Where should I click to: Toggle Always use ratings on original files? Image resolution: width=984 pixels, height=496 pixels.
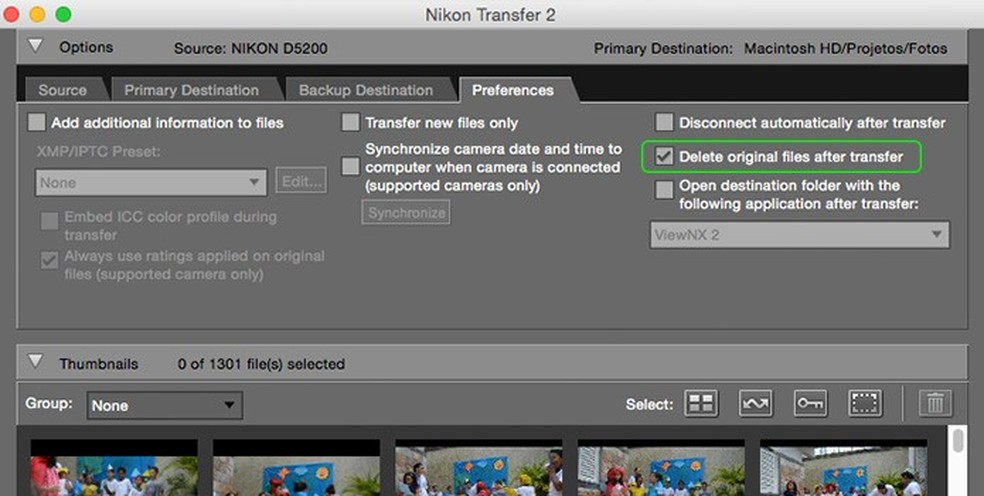coord(50,260)
